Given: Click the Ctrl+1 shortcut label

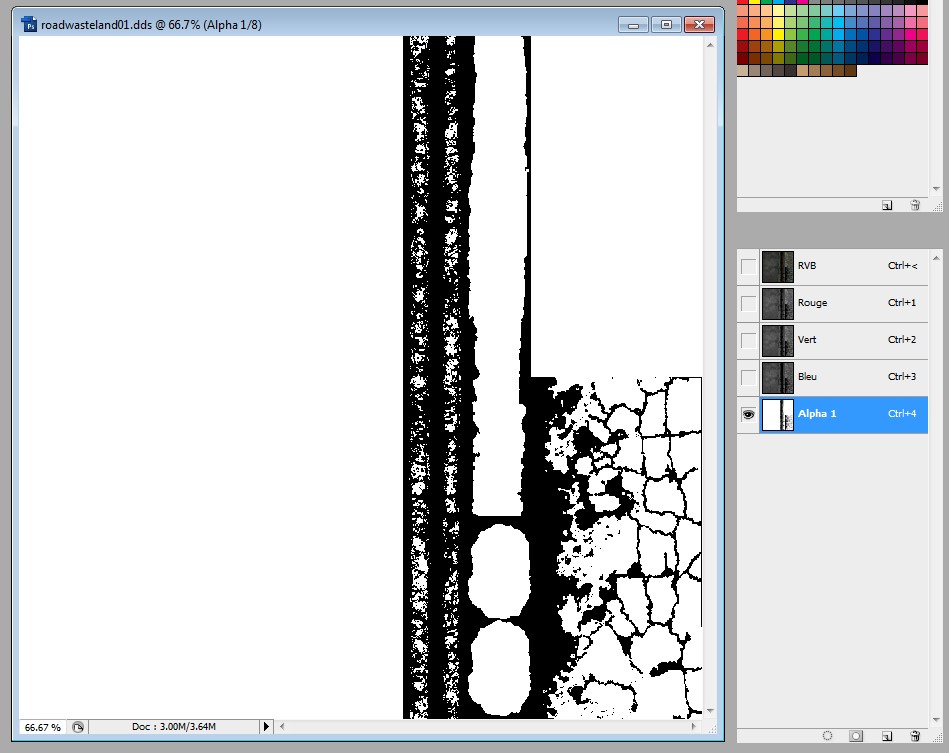Looking at the screenshot, I should click(x=902, y=303).
